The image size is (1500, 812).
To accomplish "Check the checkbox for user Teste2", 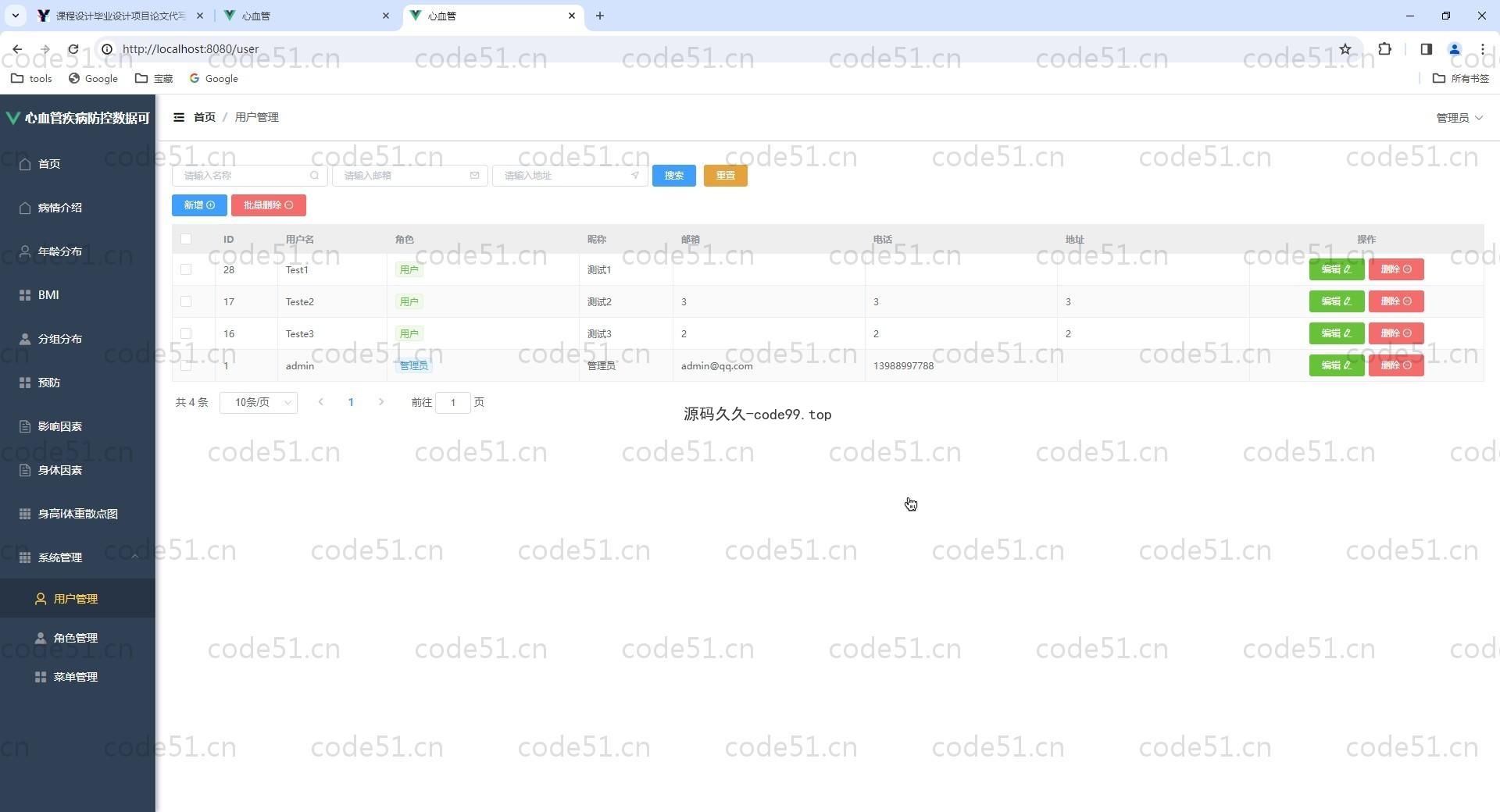I will click(x=186, y=301).
